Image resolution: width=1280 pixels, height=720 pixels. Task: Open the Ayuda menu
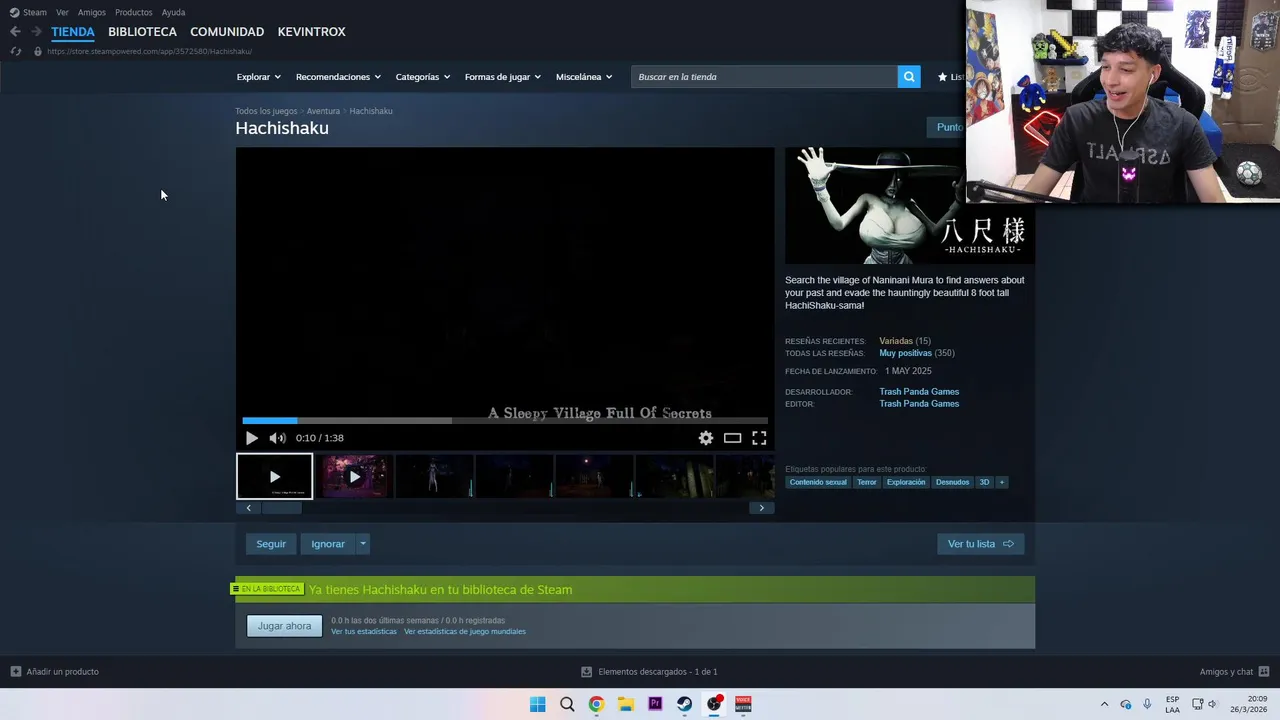pos(173,12)
